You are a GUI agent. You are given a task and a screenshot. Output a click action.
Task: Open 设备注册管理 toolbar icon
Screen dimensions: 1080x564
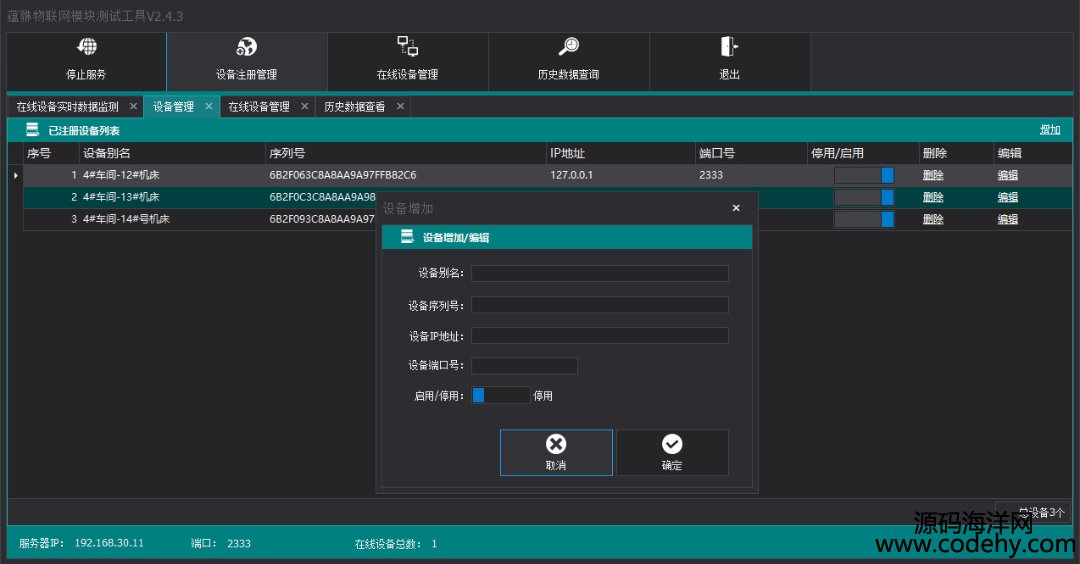pos(246,48)
